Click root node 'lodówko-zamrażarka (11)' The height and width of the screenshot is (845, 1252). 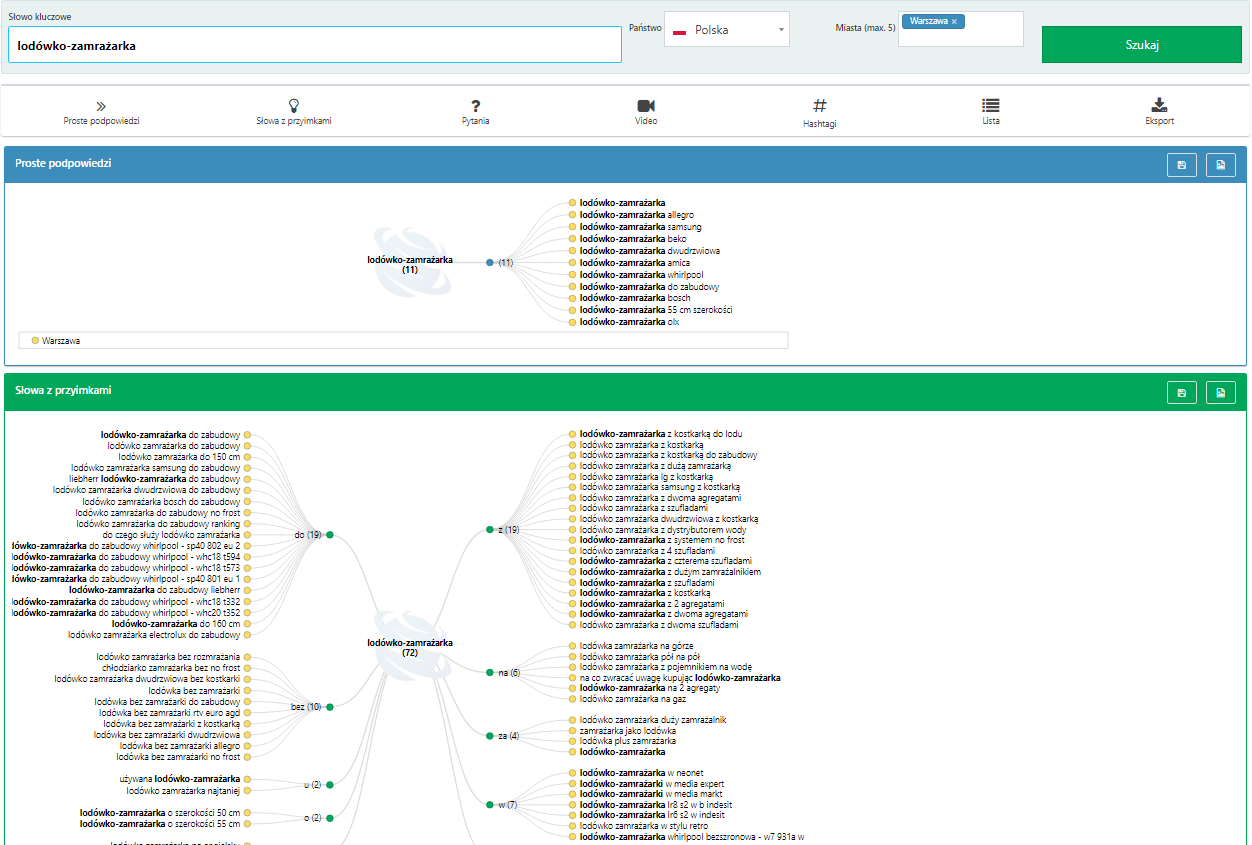coord(410,264)
